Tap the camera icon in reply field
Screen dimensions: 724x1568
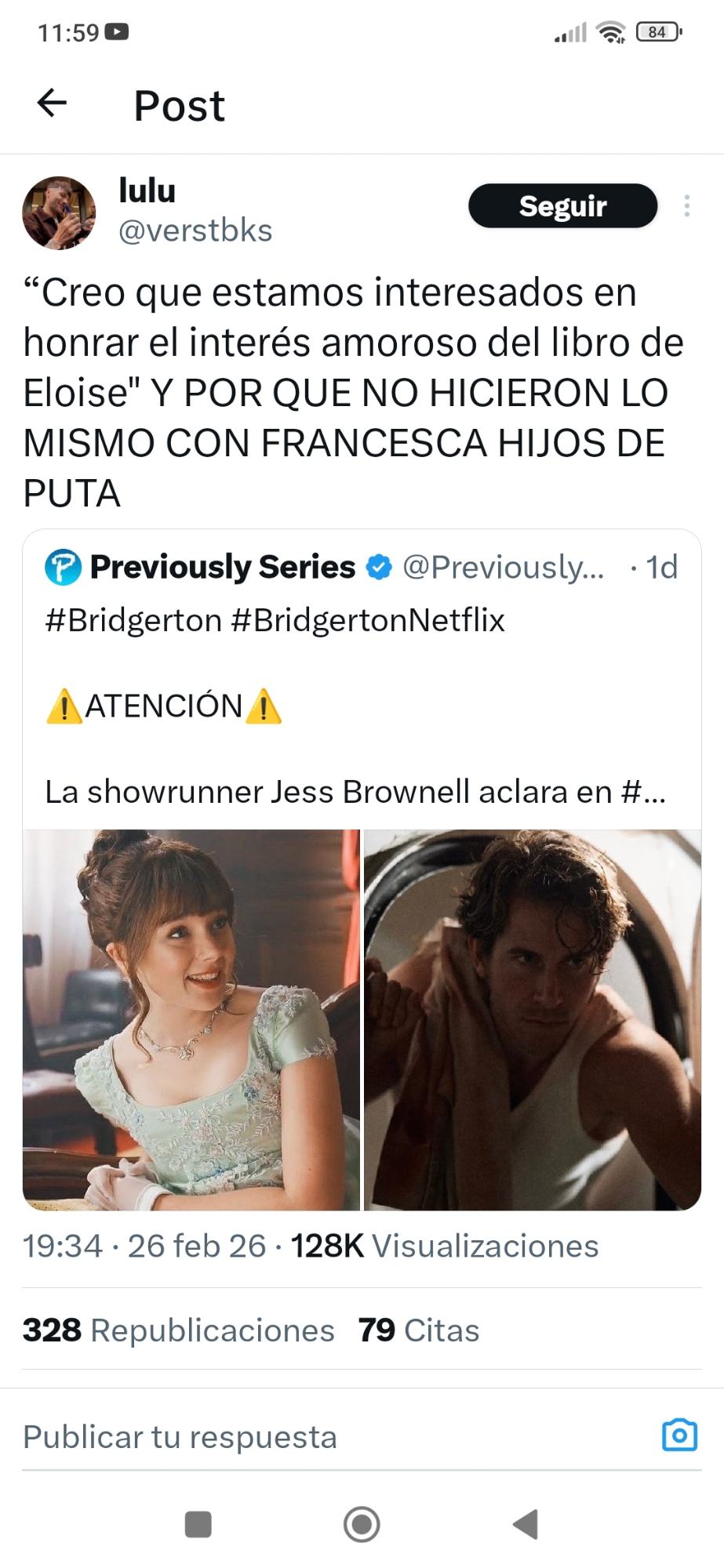tap(679, 1435)
